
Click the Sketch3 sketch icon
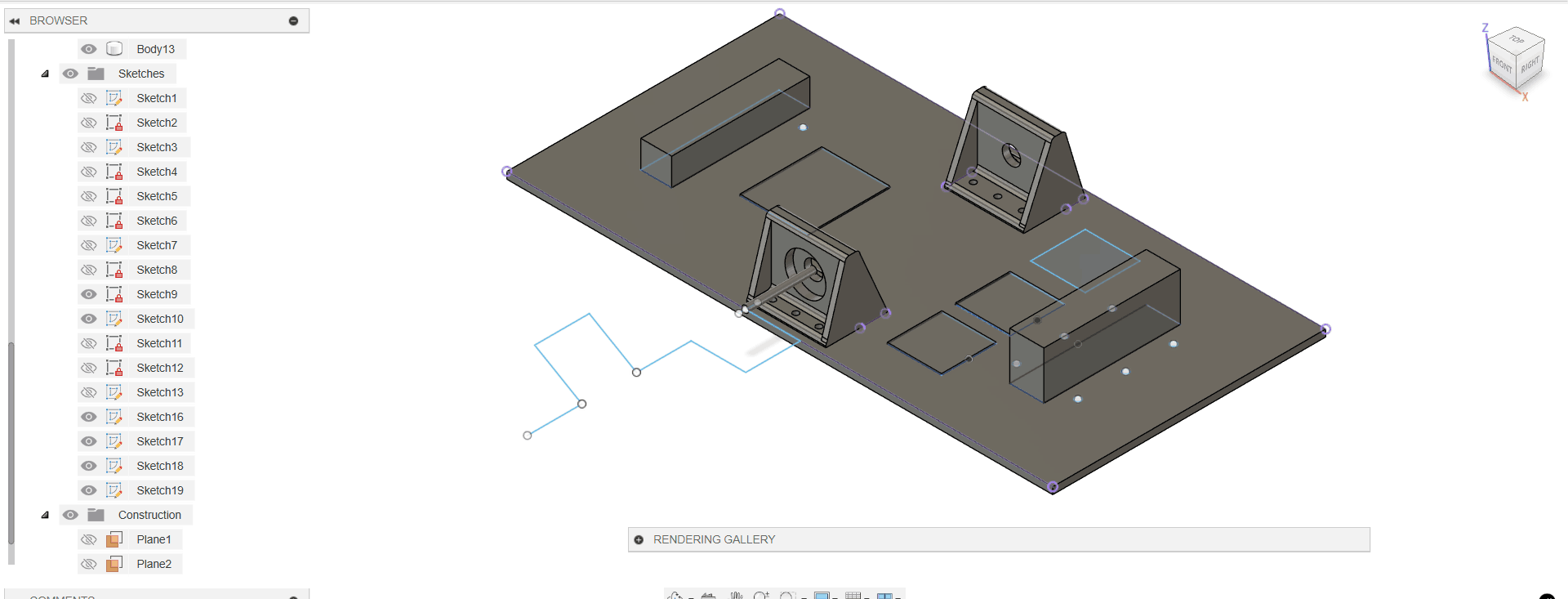(114, 147)
